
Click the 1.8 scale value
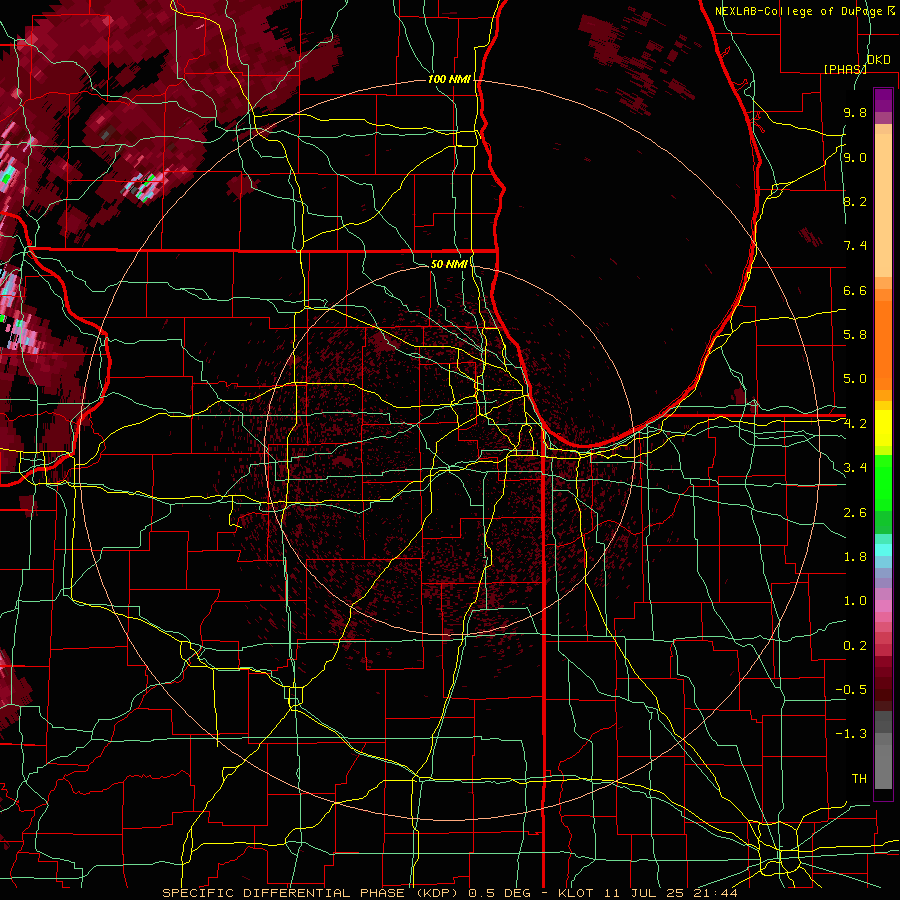click(x=855, y=557)
